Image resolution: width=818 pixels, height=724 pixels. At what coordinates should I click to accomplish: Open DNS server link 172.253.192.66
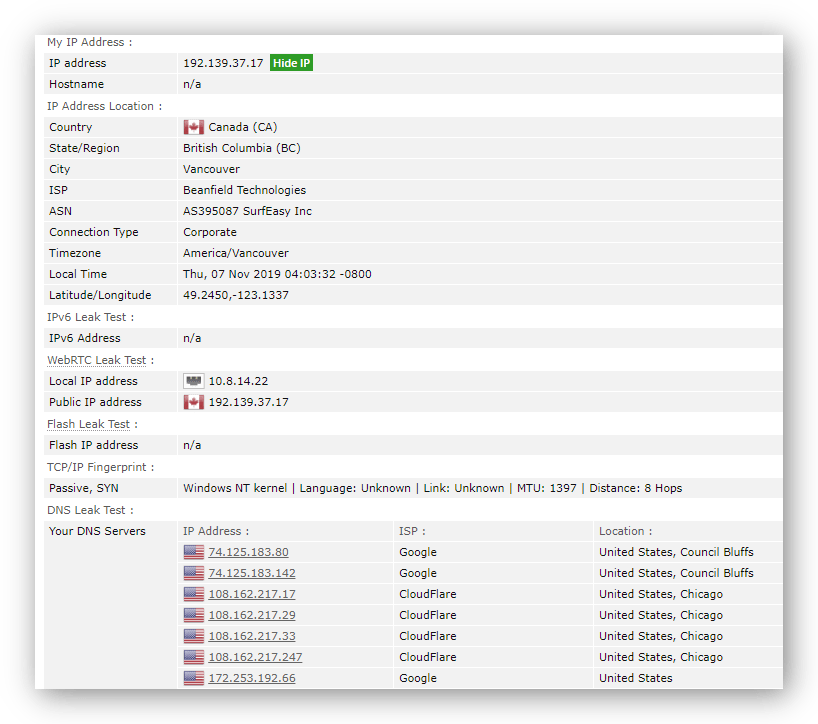coord(252,678)
